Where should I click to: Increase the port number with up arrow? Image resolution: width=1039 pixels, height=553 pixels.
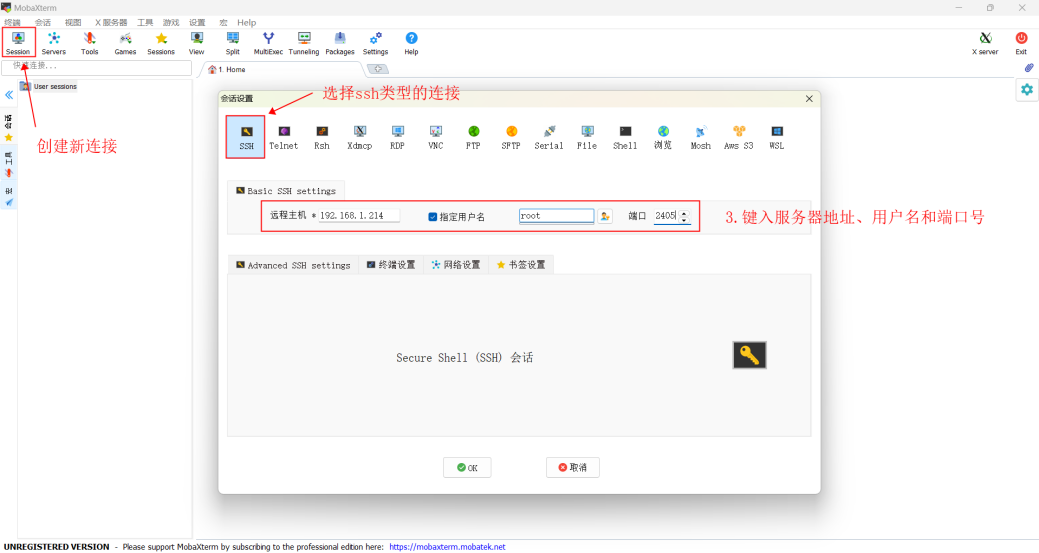[x=684, y=213]
